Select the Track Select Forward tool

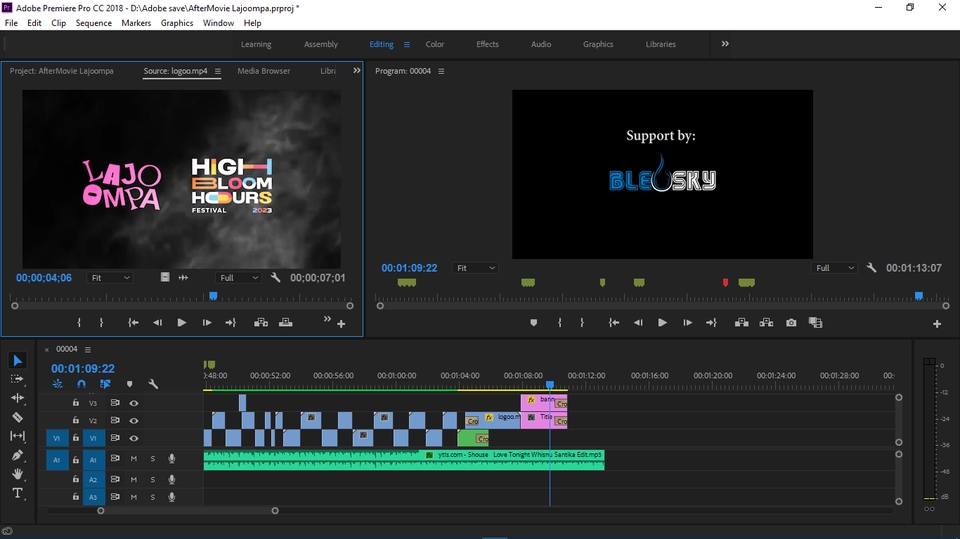coord(17,379)
